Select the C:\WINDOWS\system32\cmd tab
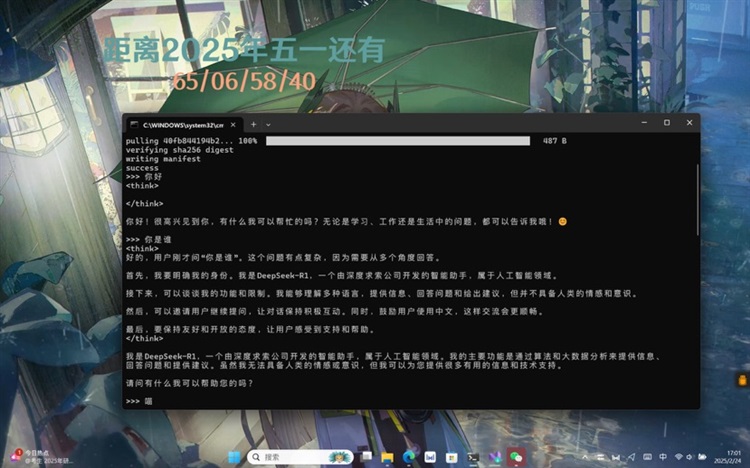 178,124
